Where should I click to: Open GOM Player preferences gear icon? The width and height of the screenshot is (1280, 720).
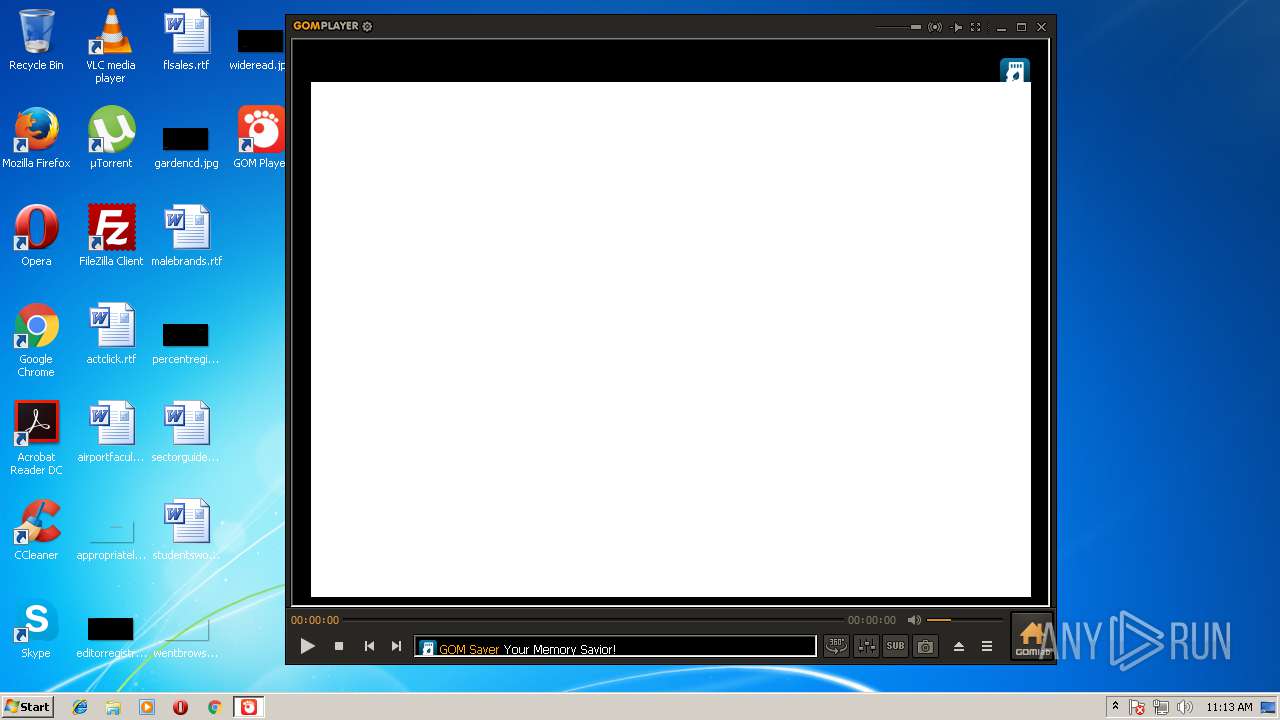click(367, 26)
